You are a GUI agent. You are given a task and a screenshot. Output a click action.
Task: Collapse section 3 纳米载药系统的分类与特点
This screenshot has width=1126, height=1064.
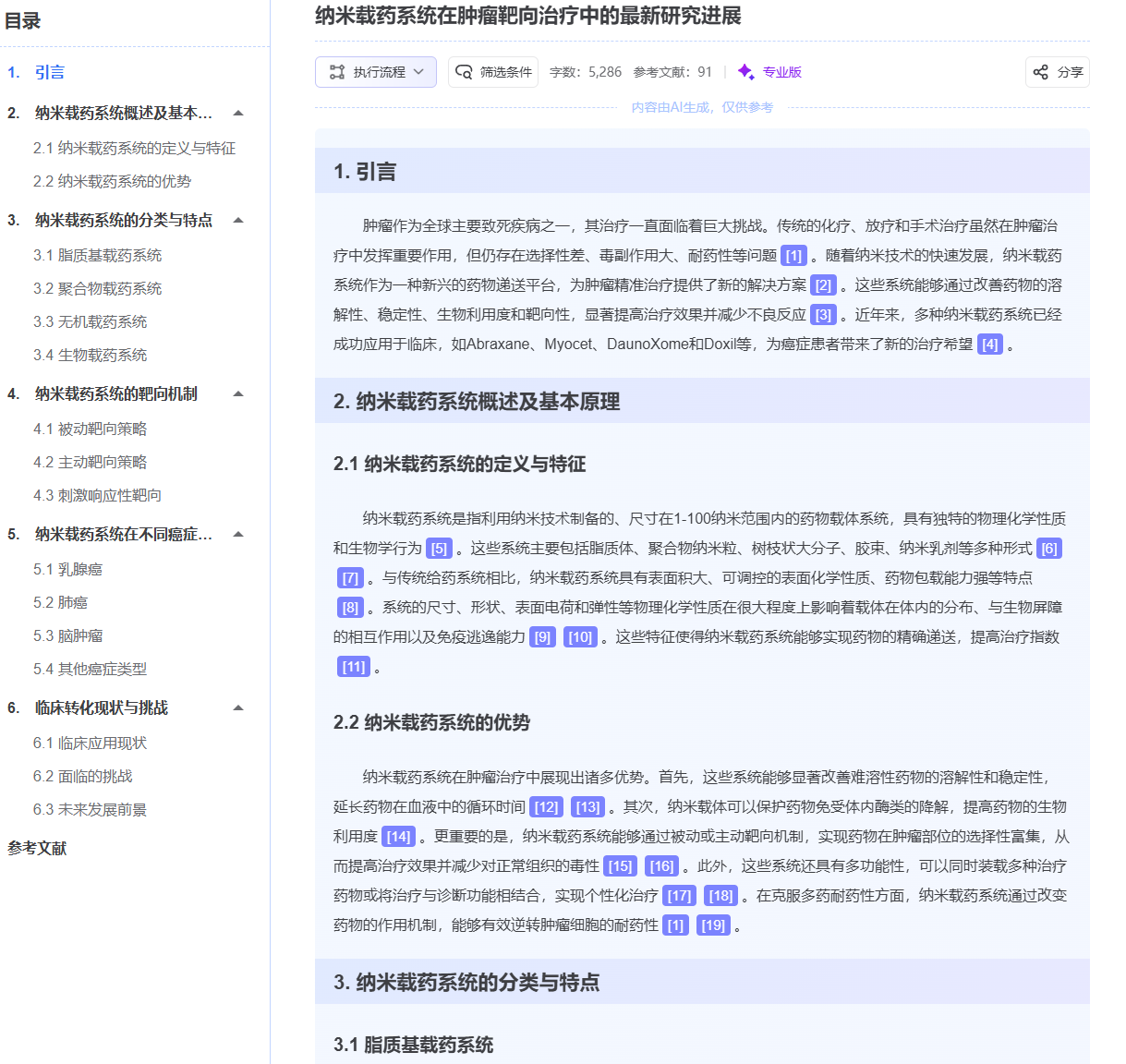[x=238, y=220]
